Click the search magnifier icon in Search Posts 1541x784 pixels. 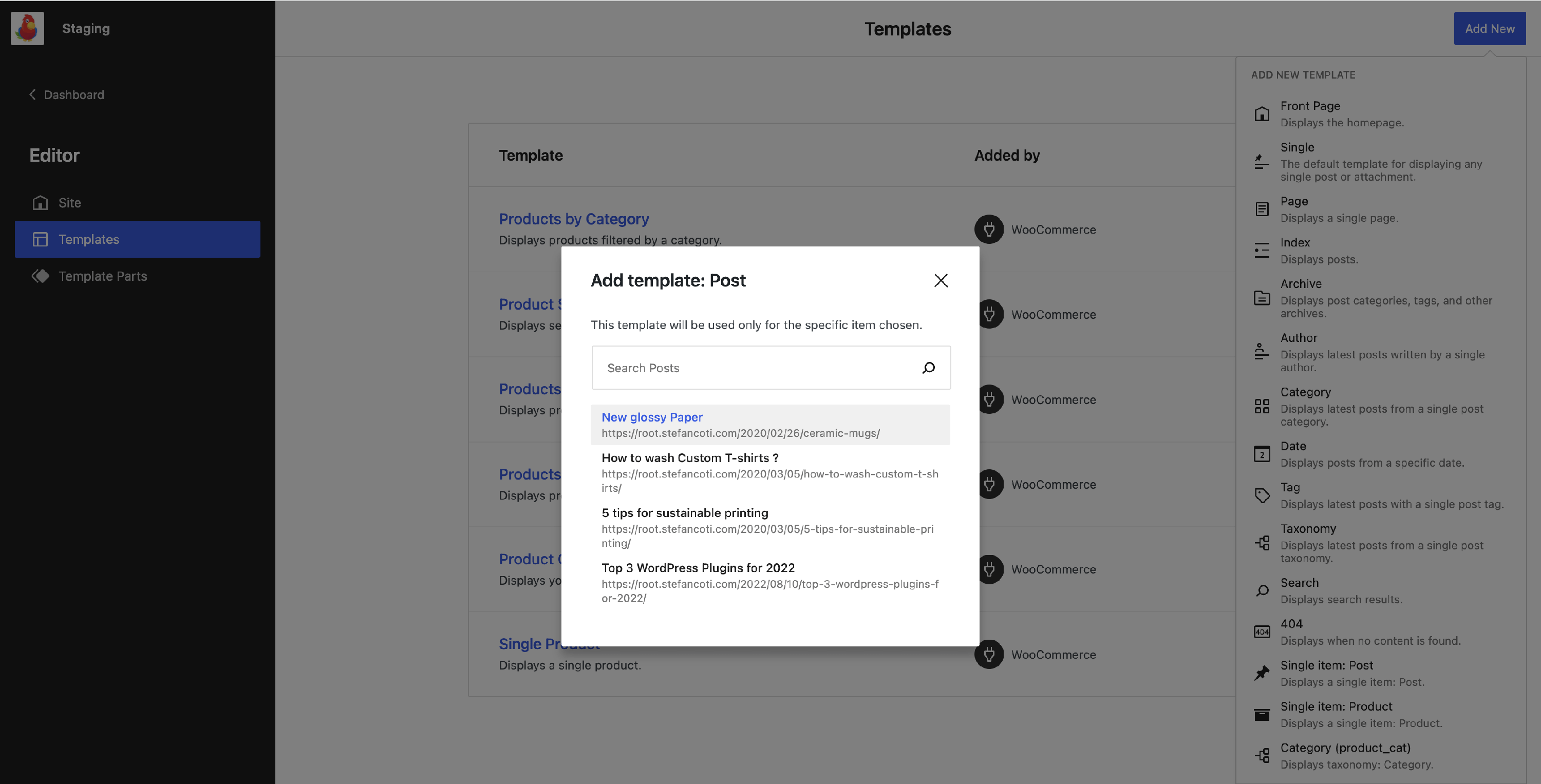[x=928, y=368]
